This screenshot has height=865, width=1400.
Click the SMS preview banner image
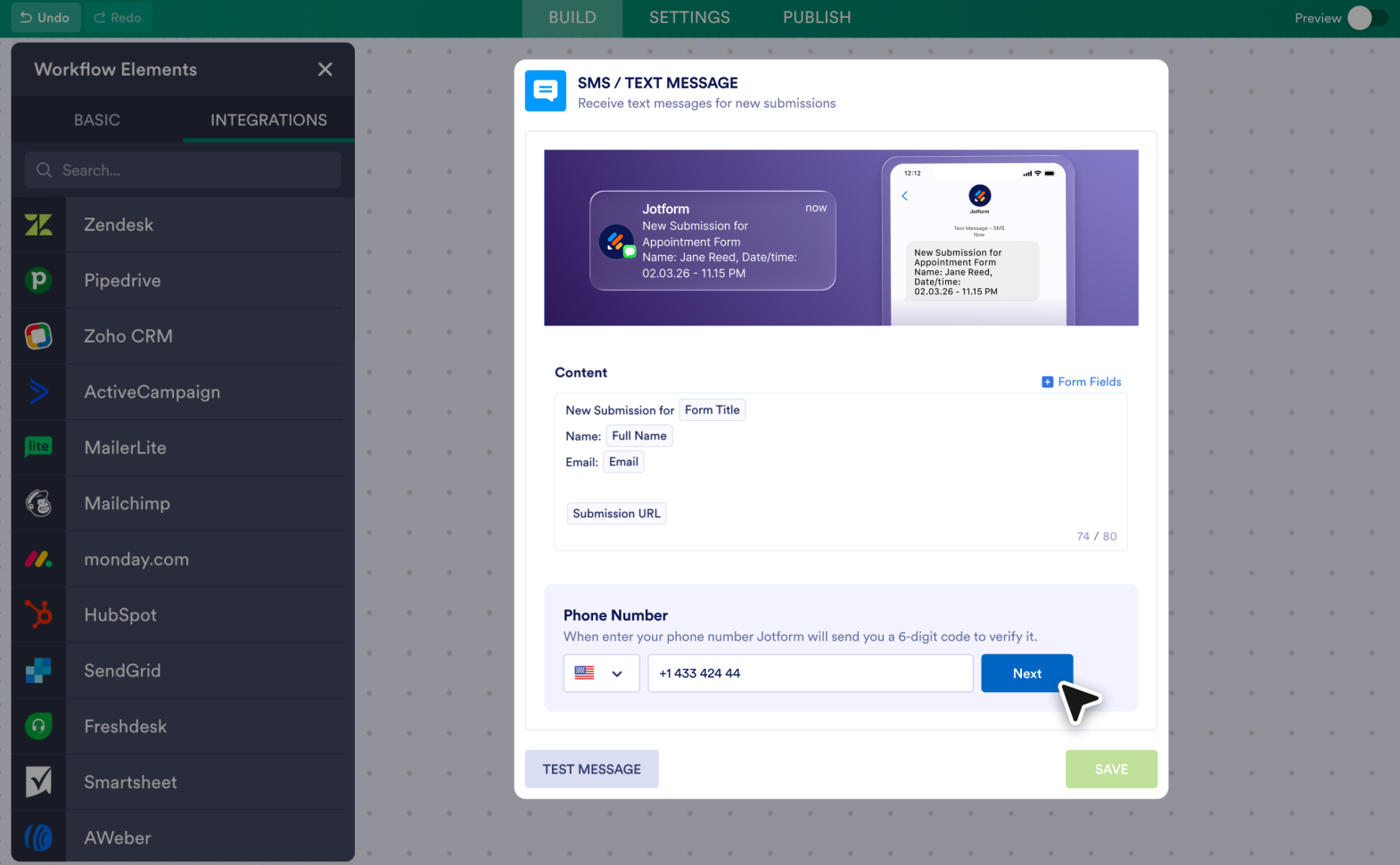841,237
